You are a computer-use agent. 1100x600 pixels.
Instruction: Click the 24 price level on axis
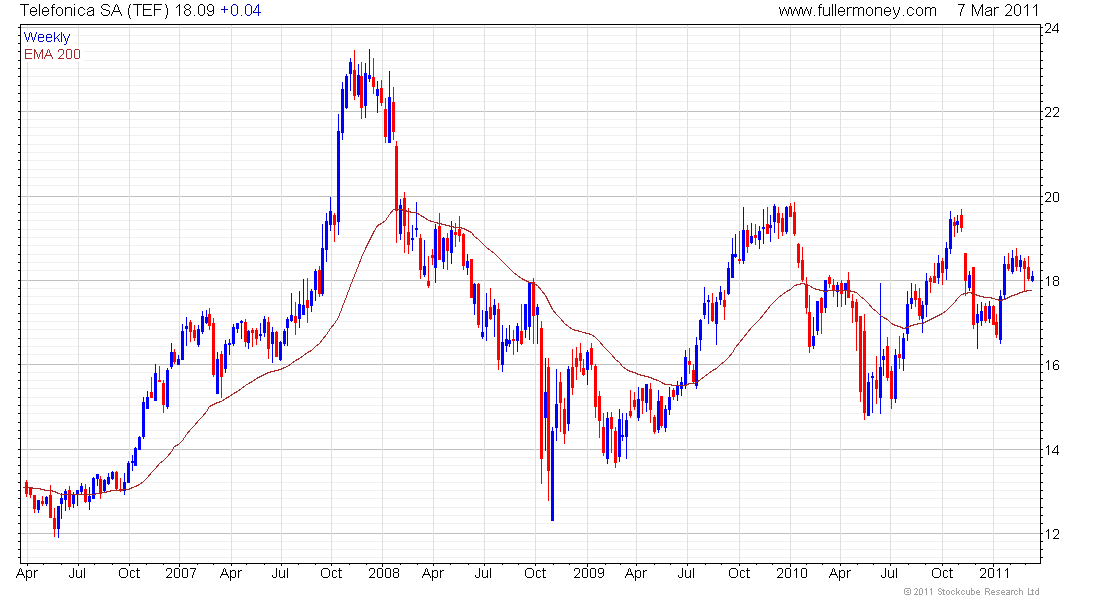1052,29
